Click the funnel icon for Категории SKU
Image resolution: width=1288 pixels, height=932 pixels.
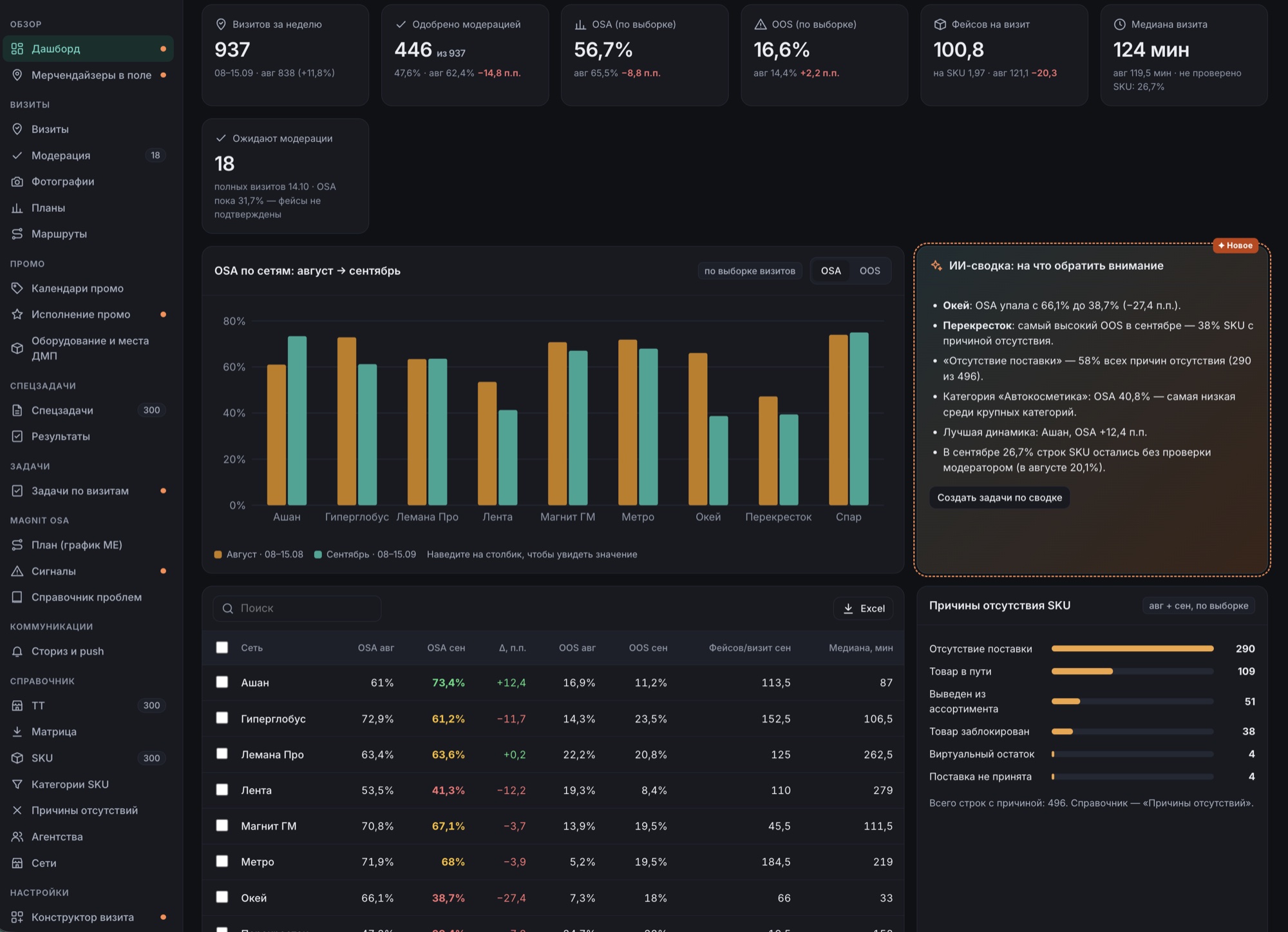(17, 785)
